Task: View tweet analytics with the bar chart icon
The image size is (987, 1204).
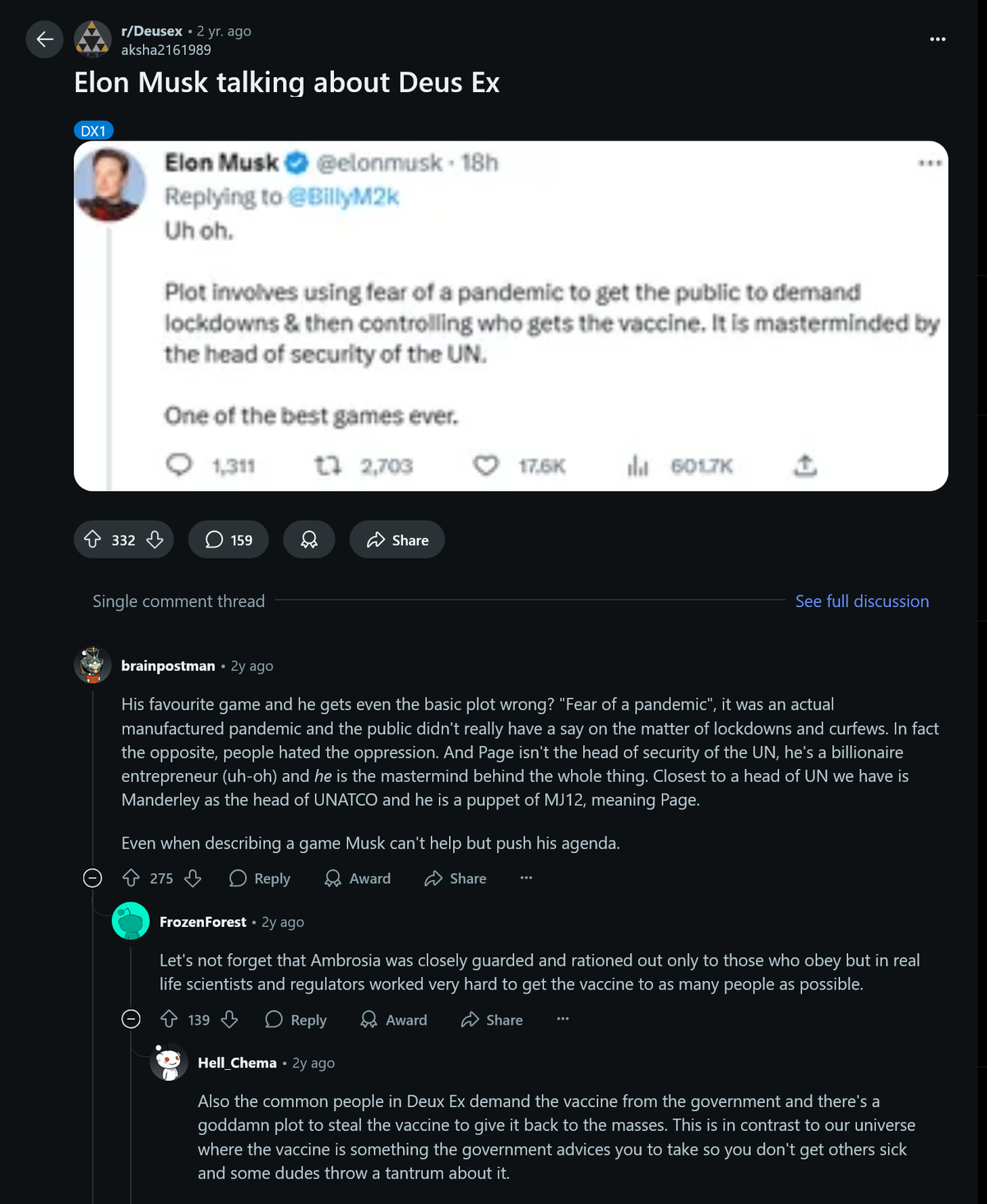Action: pyautogui.click(x=639, y=465)
